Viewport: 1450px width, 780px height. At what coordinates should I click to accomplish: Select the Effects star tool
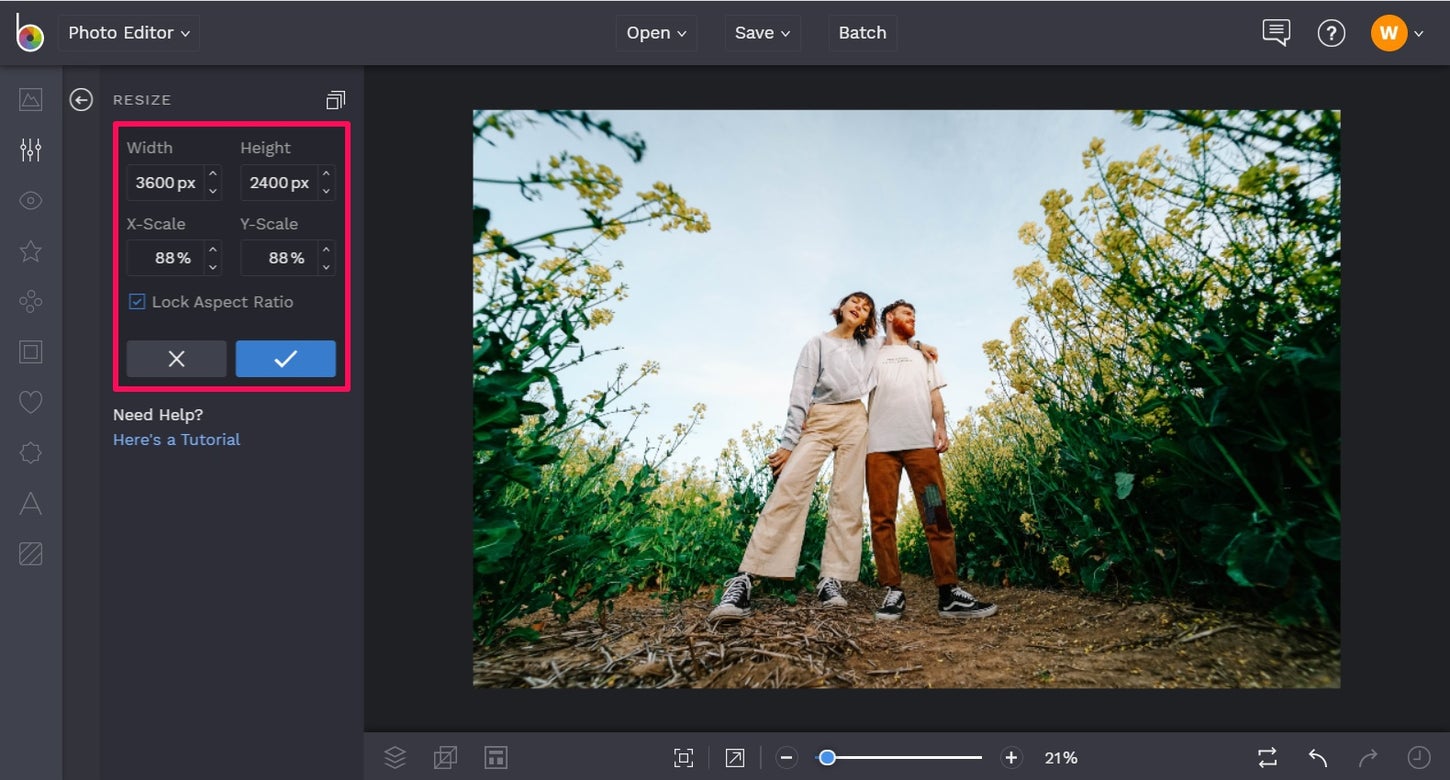click(x=30, y=251)
